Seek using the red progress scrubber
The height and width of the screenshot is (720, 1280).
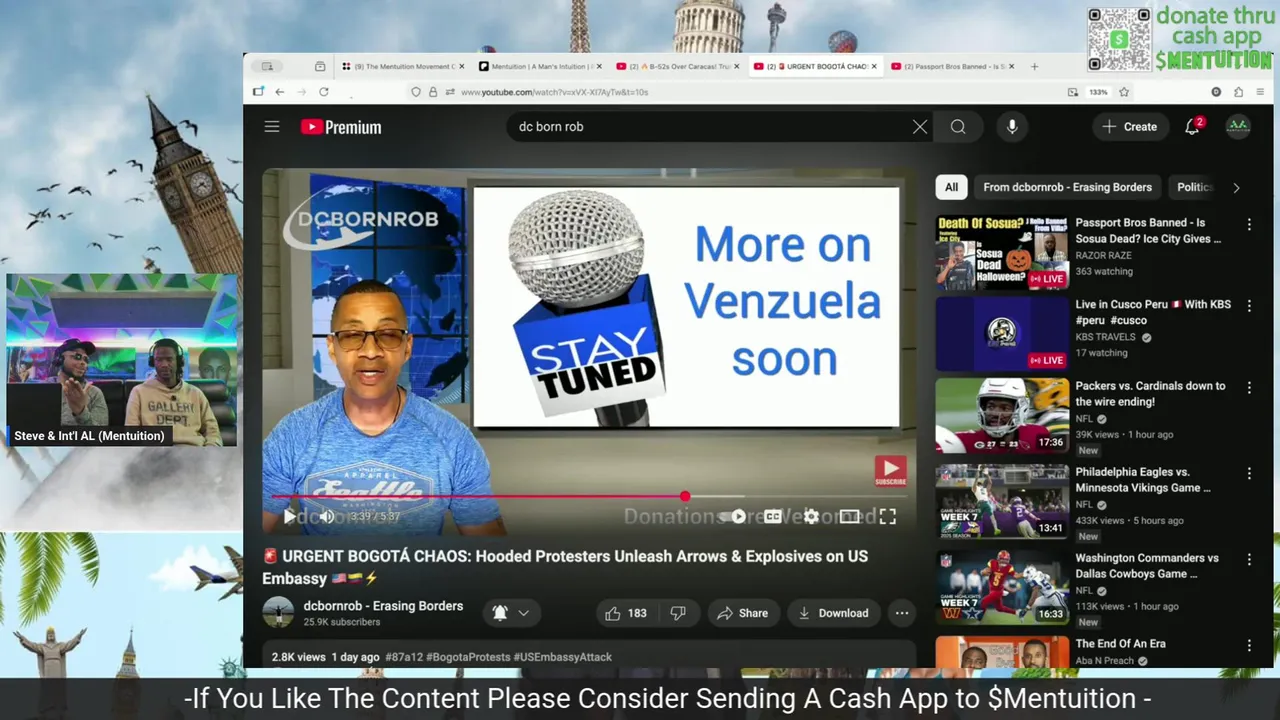pos(685,496)
